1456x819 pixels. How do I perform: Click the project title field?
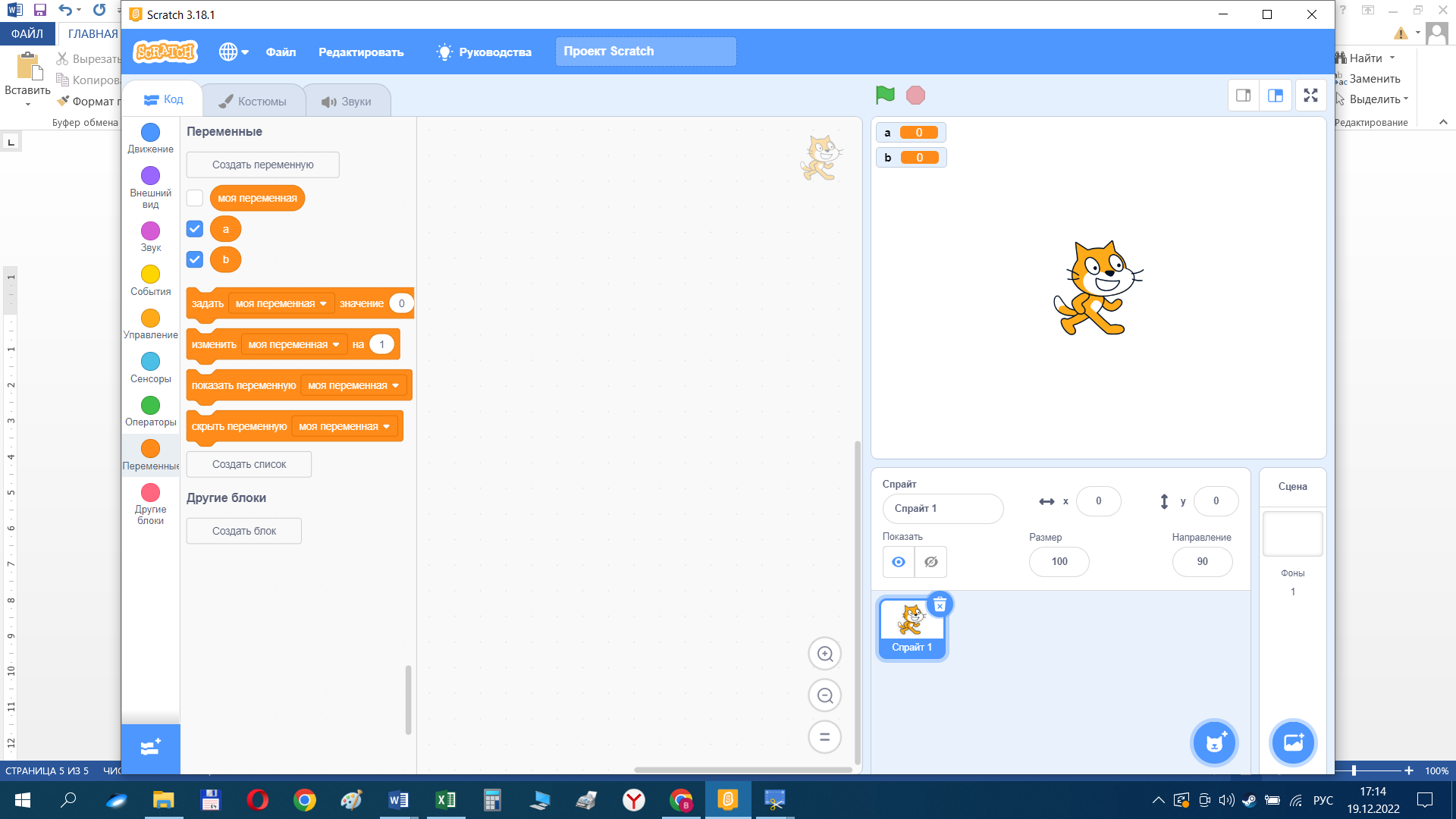645,52
